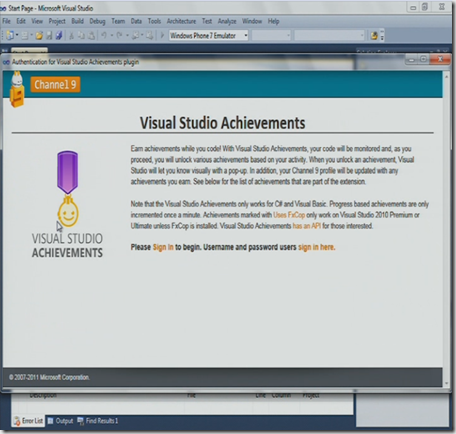456x434 pixels.
Task: Open the New Project dropdown arrow
Action: 17,35
